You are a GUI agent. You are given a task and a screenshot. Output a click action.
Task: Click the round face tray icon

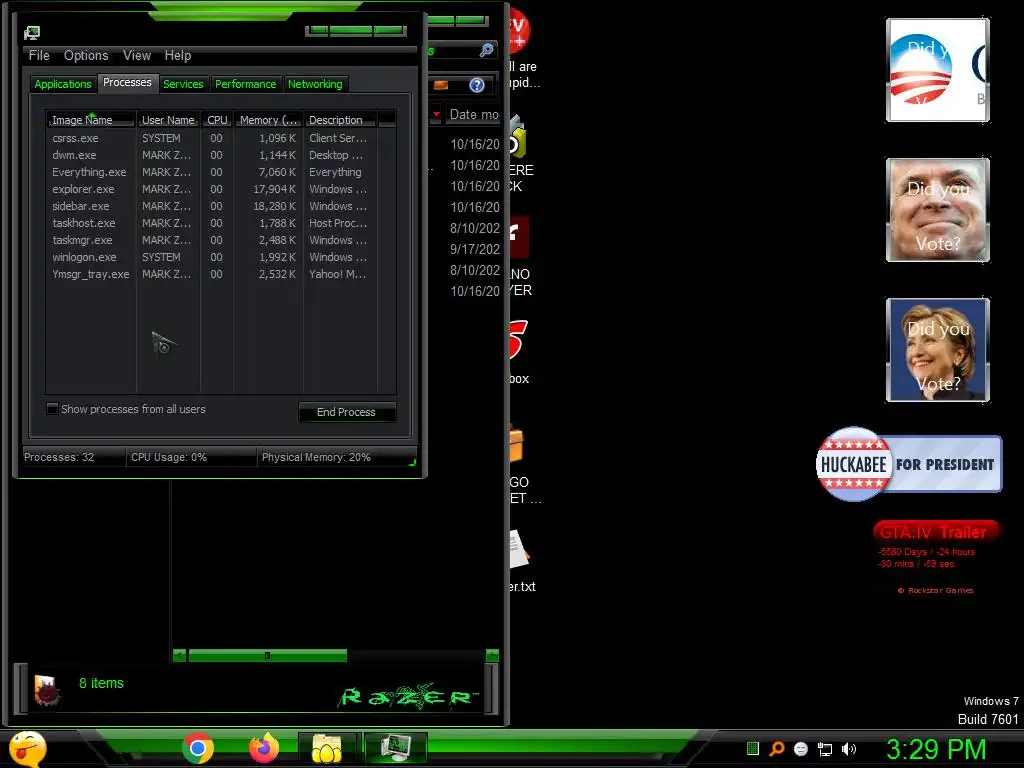click(801, 749)
